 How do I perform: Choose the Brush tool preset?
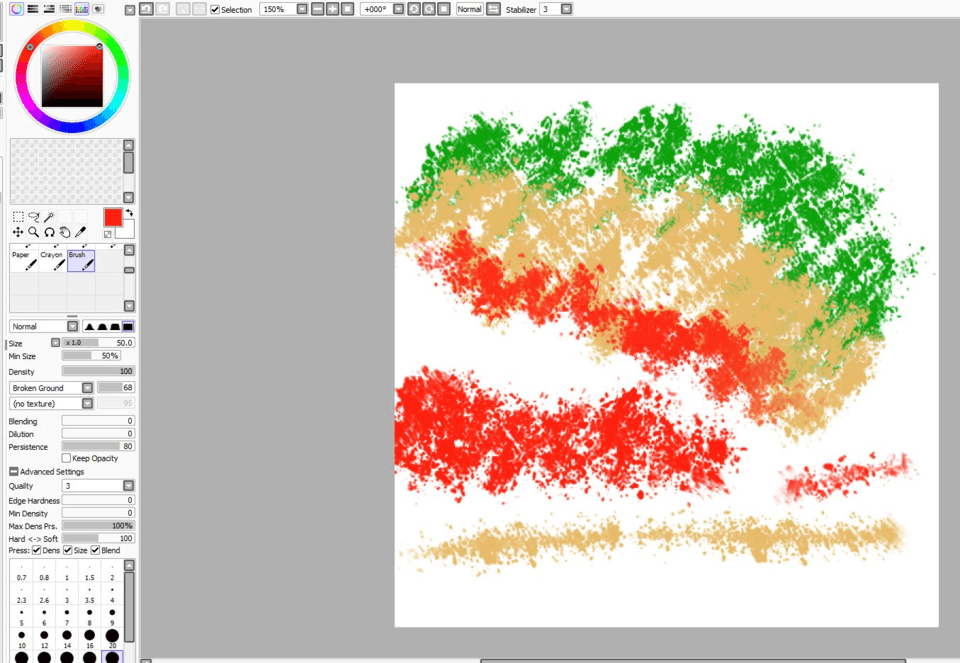pos(81,261)
